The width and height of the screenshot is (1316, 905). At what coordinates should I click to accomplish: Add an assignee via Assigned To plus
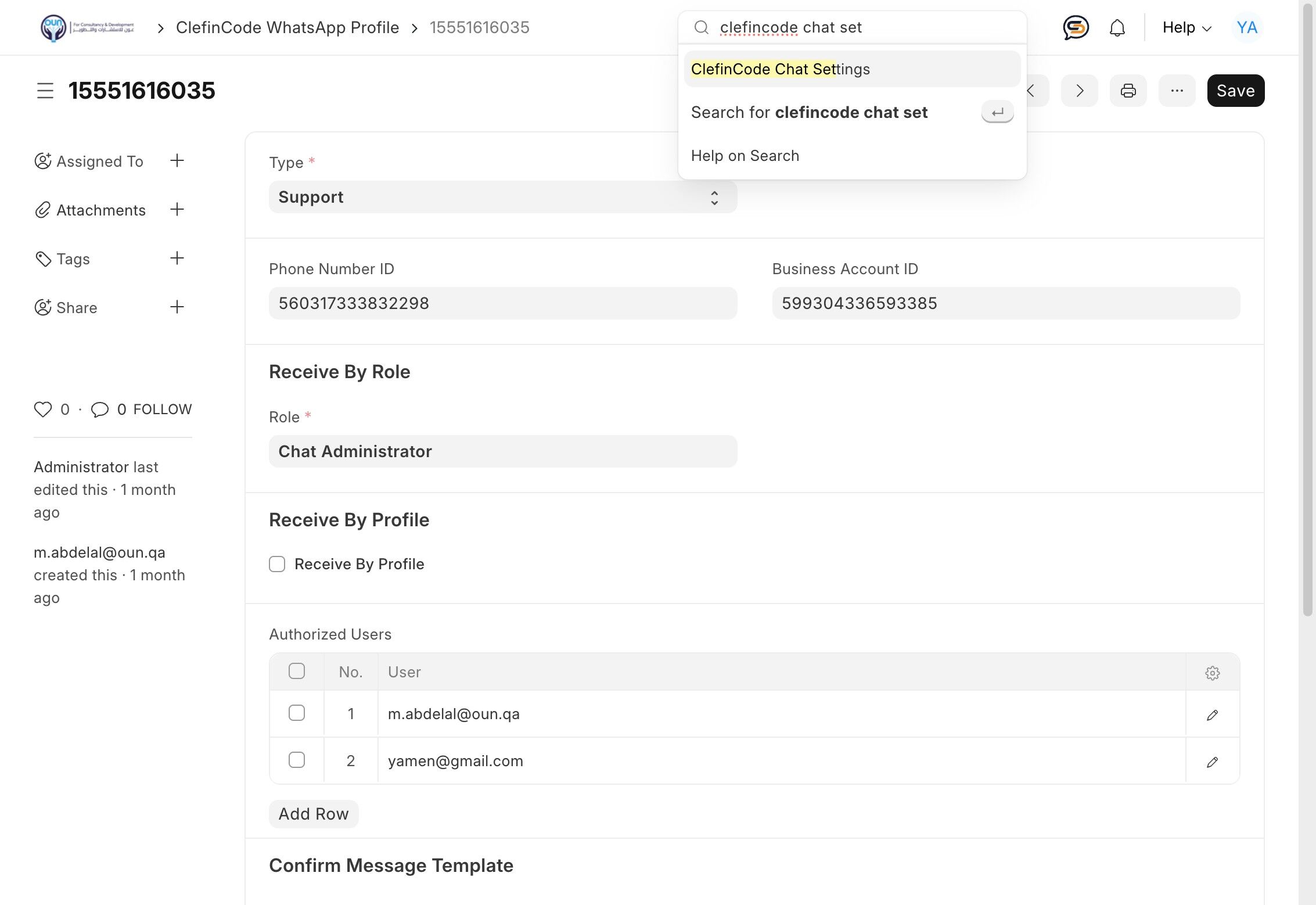tap(177, 161)
